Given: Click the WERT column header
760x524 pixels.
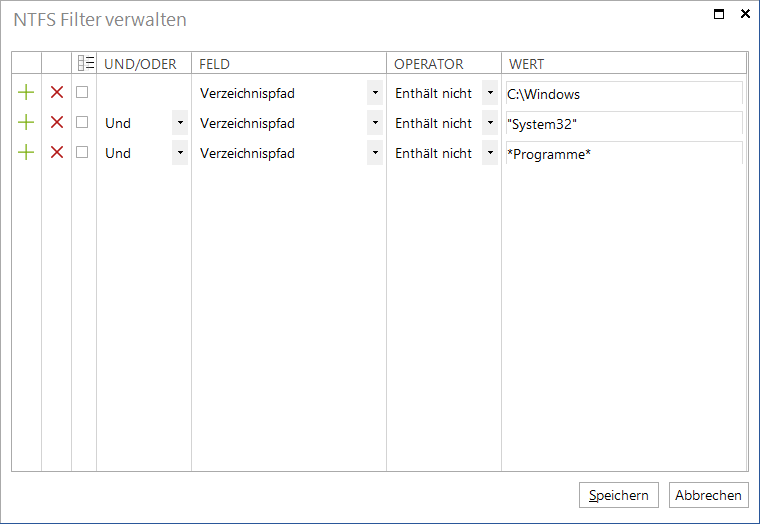Looking at the screenshot, I should click(624, 64).
